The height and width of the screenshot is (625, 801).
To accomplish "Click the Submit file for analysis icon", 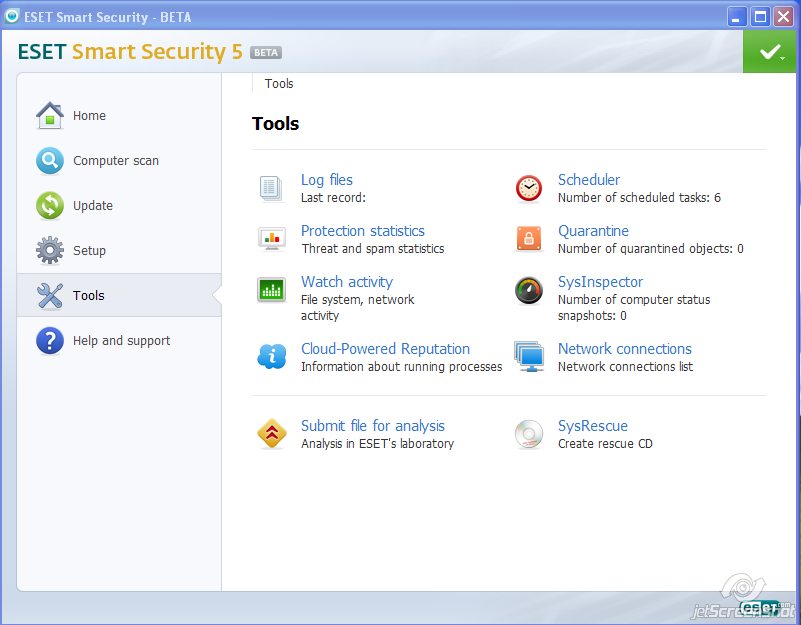I will click(272, 433).
